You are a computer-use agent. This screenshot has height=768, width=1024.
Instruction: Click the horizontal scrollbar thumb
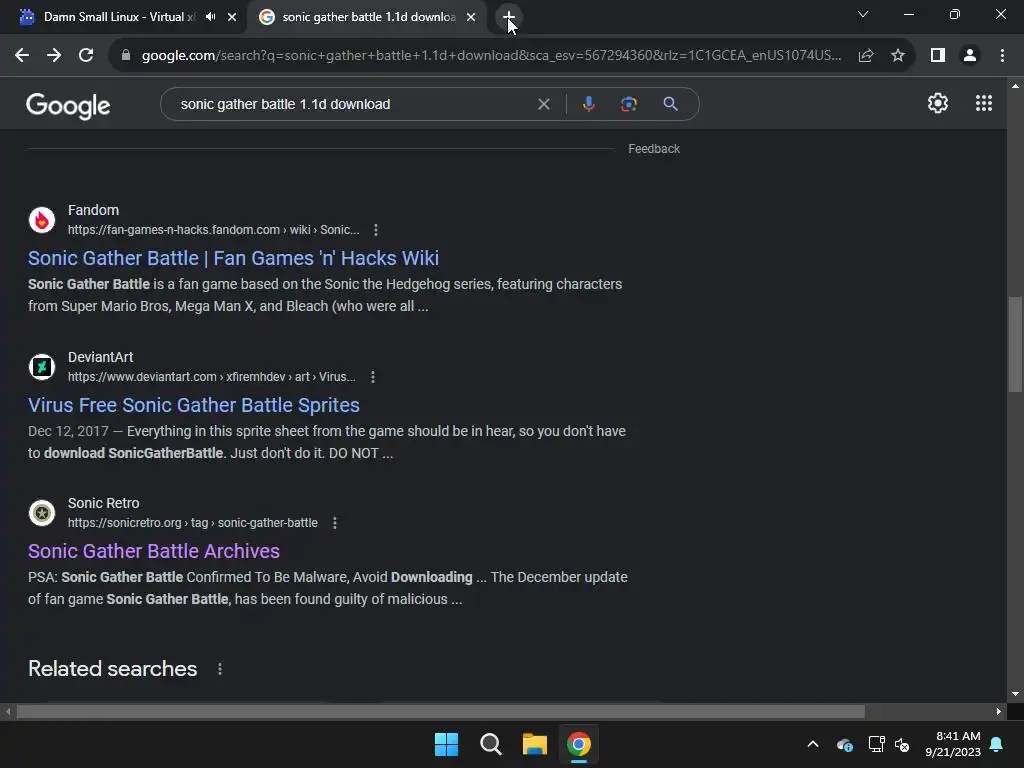click(441, 711)
